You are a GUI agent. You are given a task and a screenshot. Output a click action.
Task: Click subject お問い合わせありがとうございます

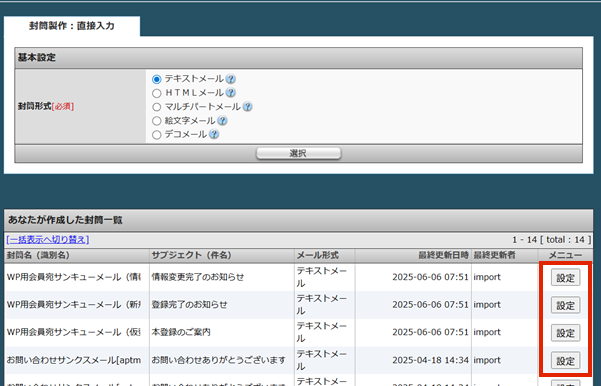pyautogui.click(x=218, y=360)
